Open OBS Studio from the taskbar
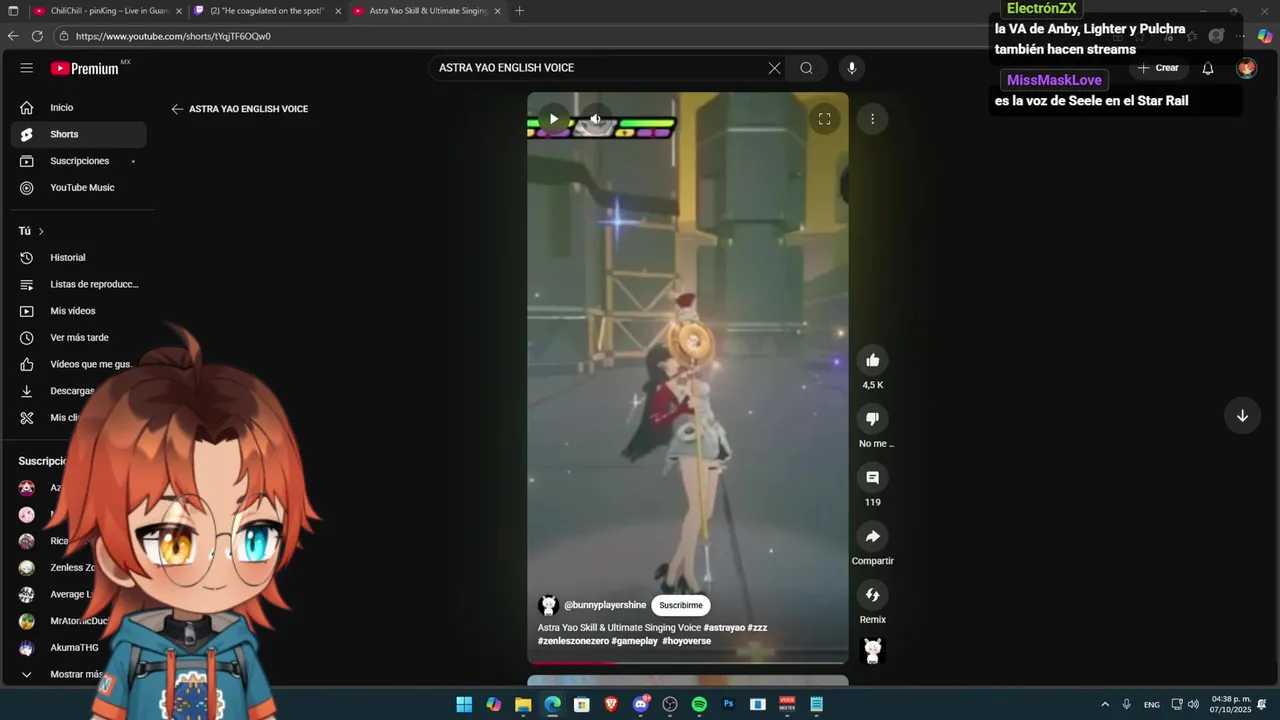Viewport: 1280px width, 720px height. 670,704
